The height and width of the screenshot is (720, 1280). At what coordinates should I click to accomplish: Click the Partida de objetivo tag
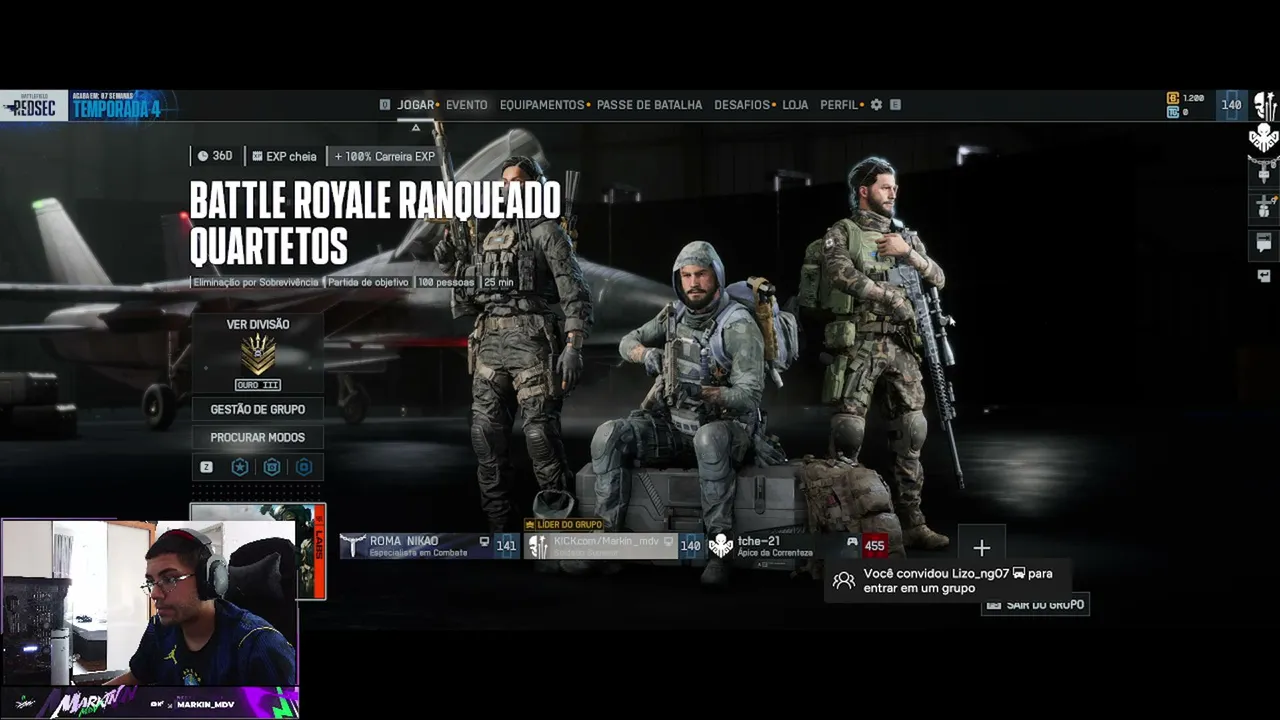point(368,283)
